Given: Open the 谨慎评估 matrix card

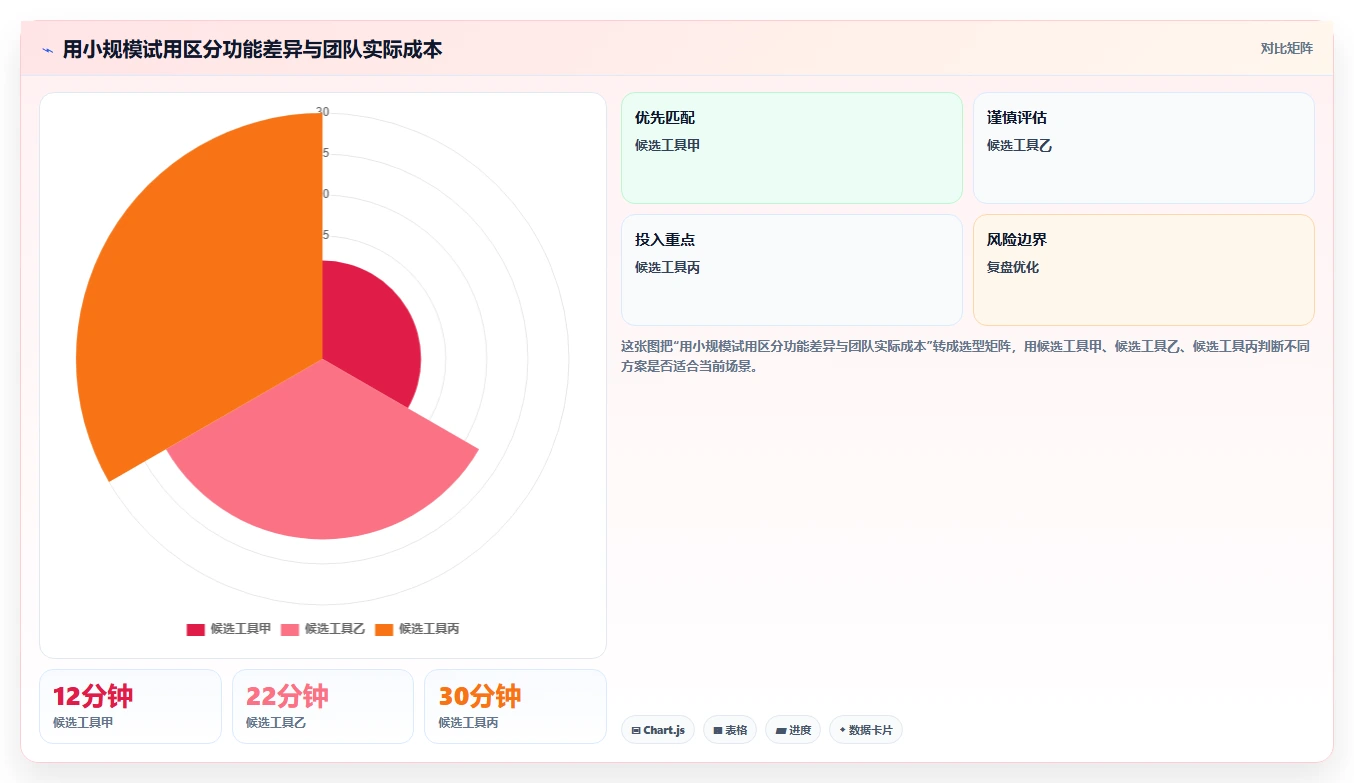Looking at the screenshot, I should 1144,148.
